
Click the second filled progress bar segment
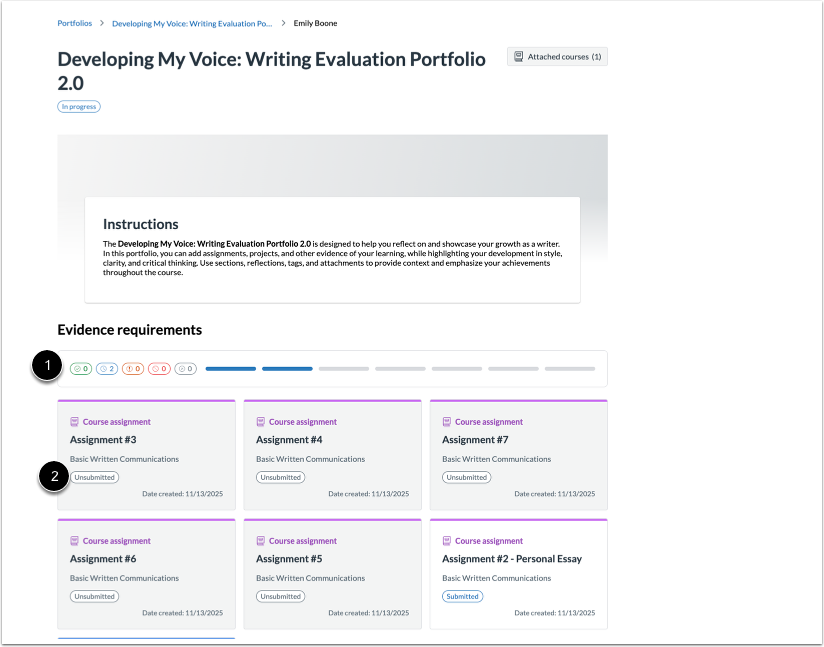pyautogui.click(x=288, y=368)
